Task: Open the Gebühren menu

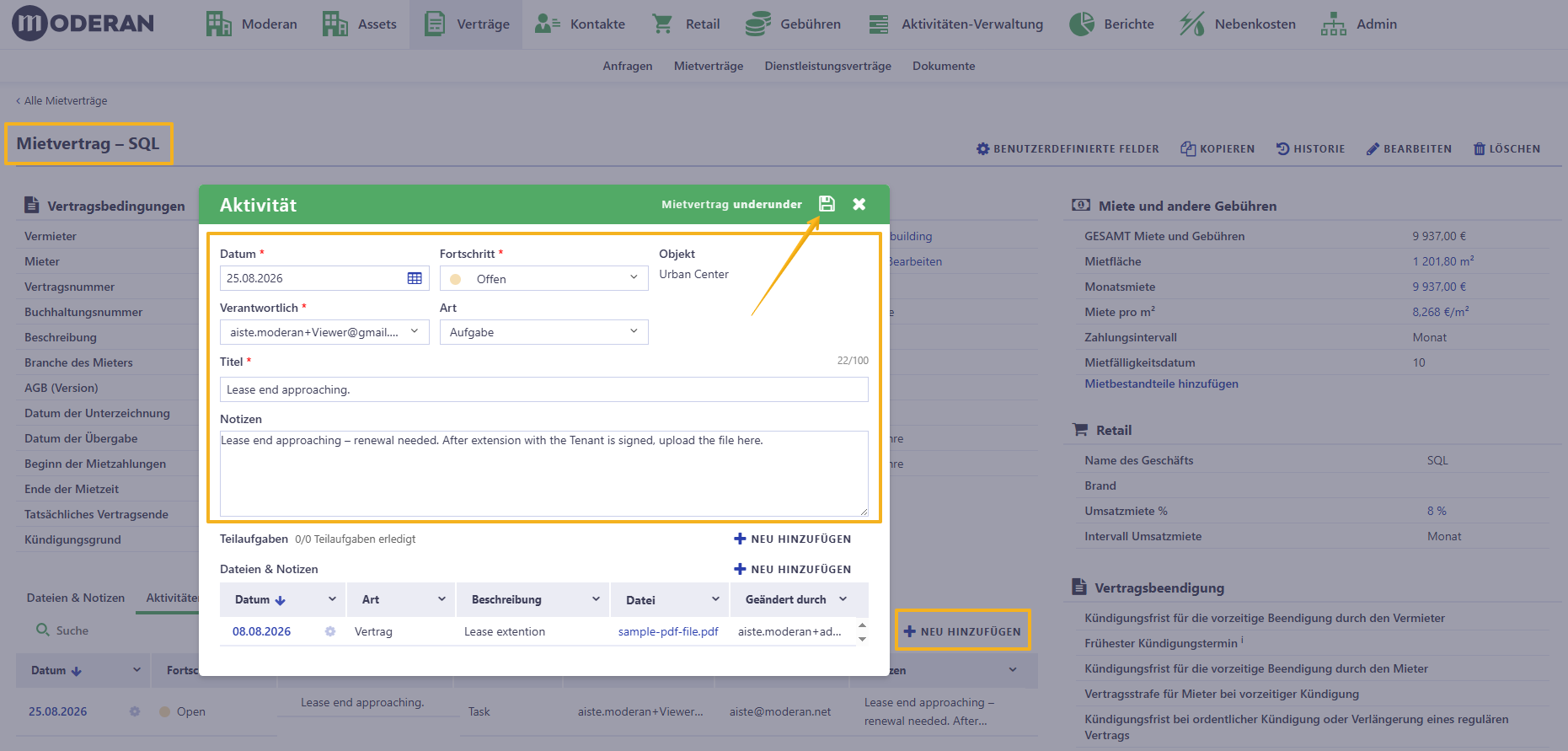Action: 793,24
